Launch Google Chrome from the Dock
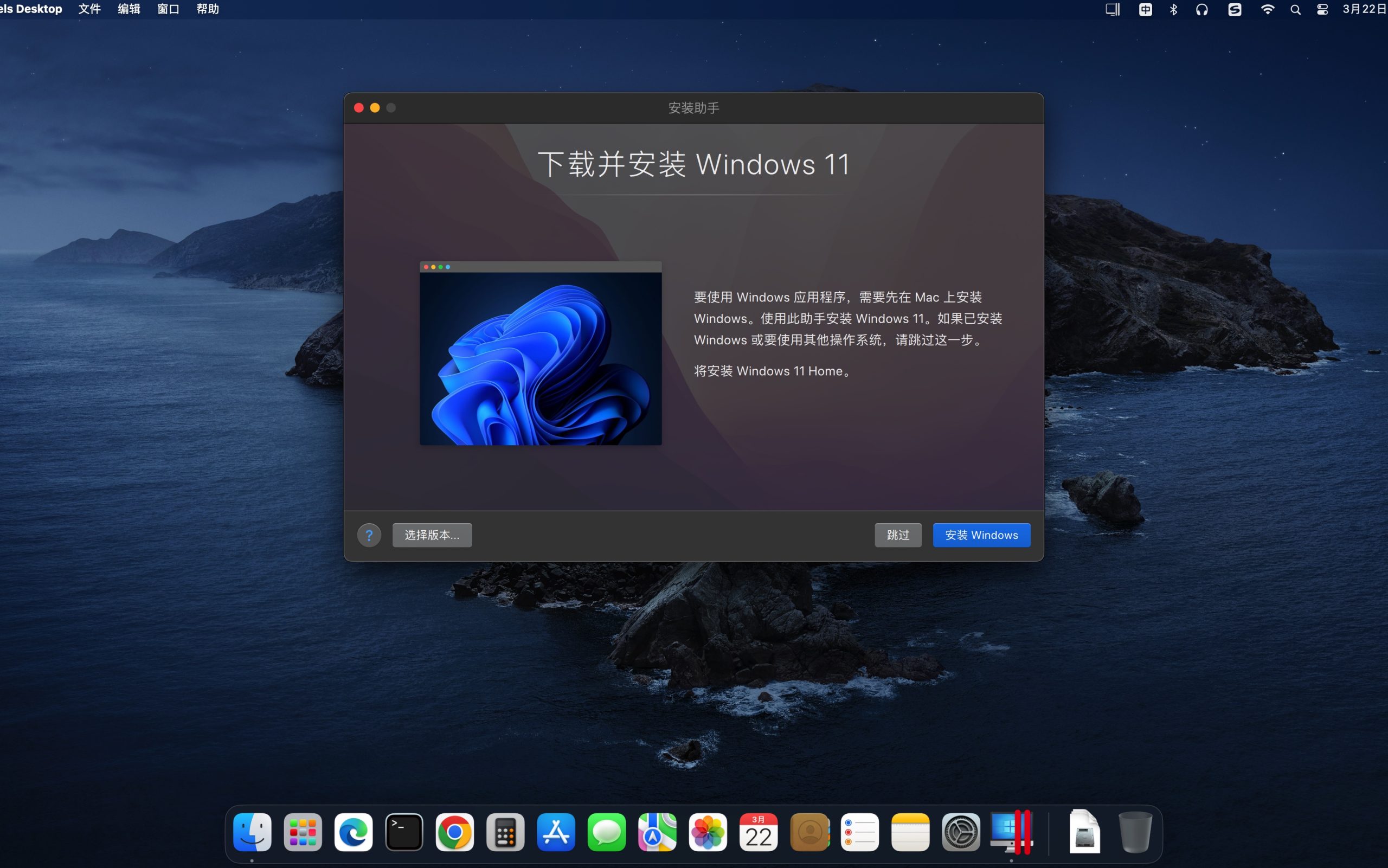 [x=453, y=831]
